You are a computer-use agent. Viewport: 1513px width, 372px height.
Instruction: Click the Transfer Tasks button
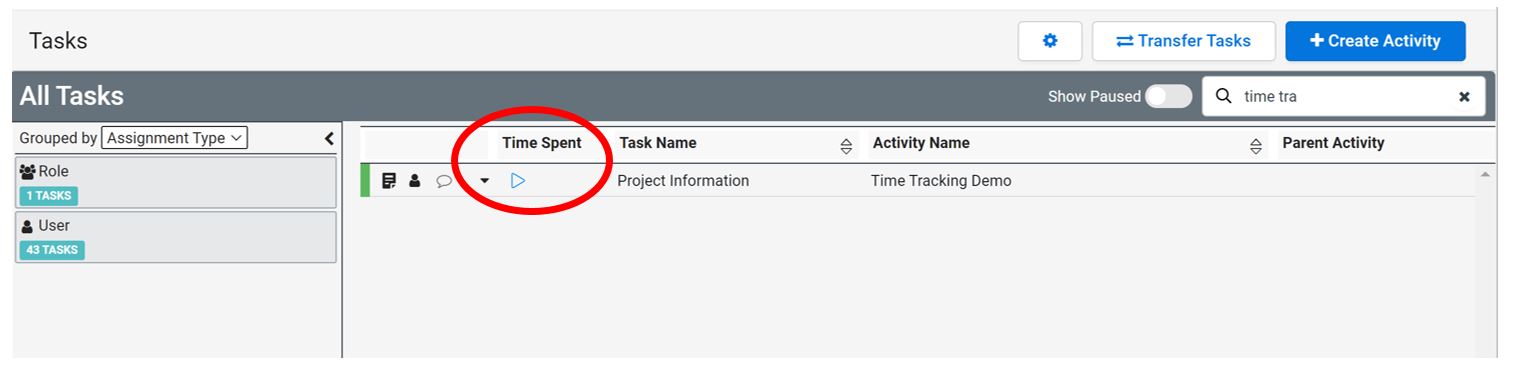(1184, 41)
